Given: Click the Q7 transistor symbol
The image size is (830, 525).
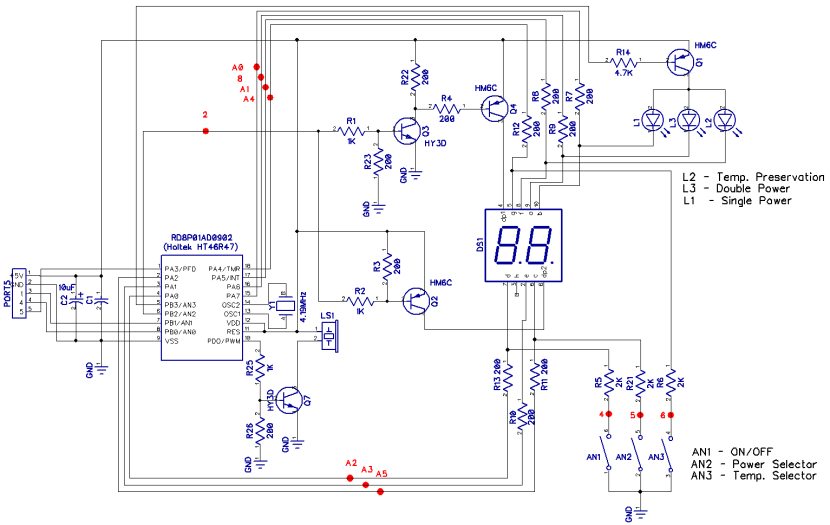Looking at the screenshot, I should 286,401.
